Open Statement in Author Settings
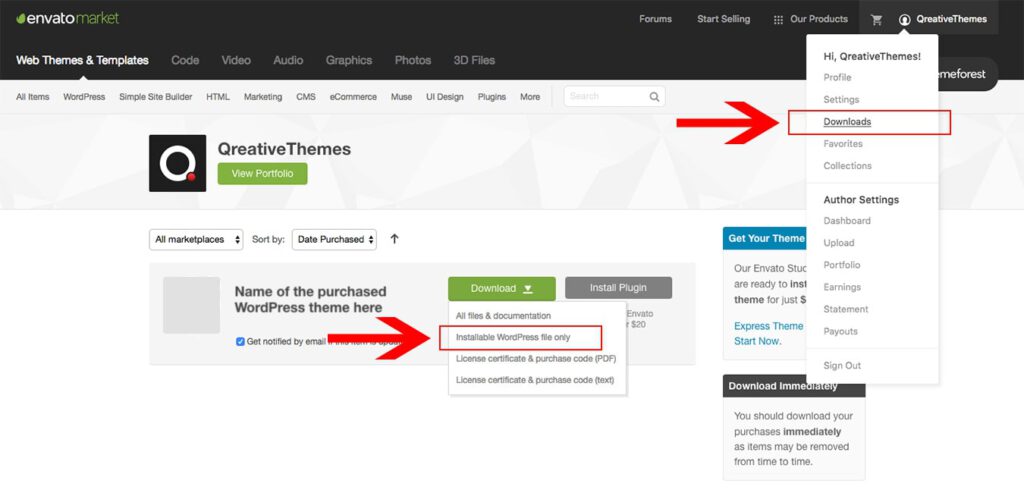 click(846, 310)
